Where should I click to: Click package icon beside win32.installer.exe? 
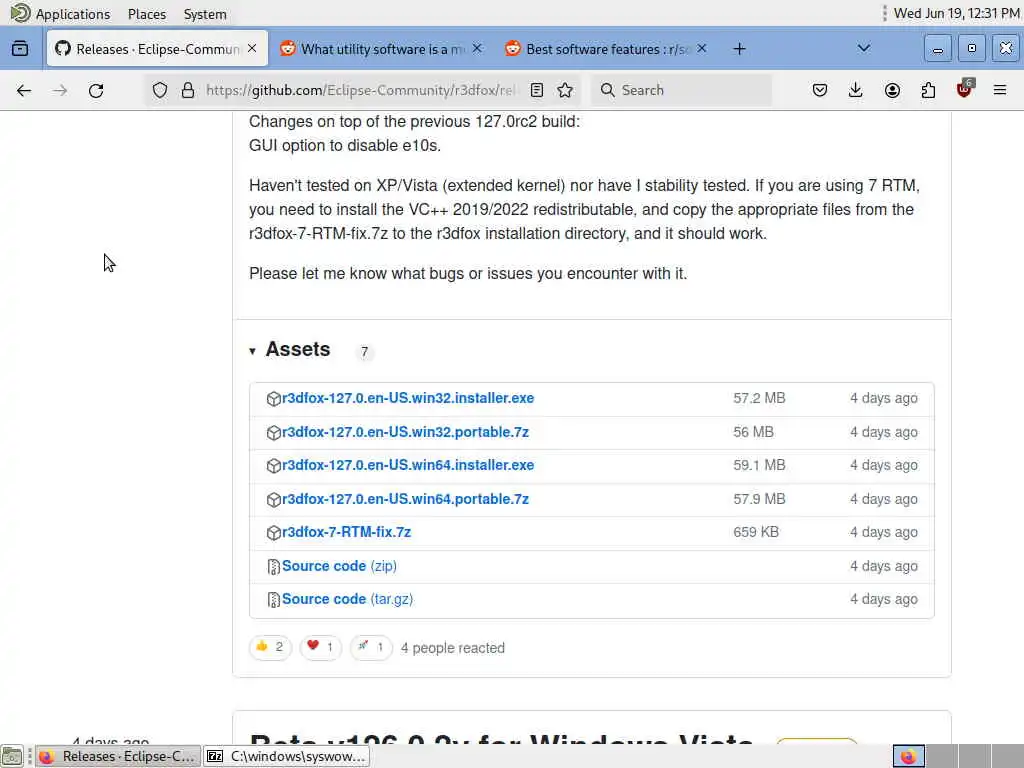coord(274,398)
